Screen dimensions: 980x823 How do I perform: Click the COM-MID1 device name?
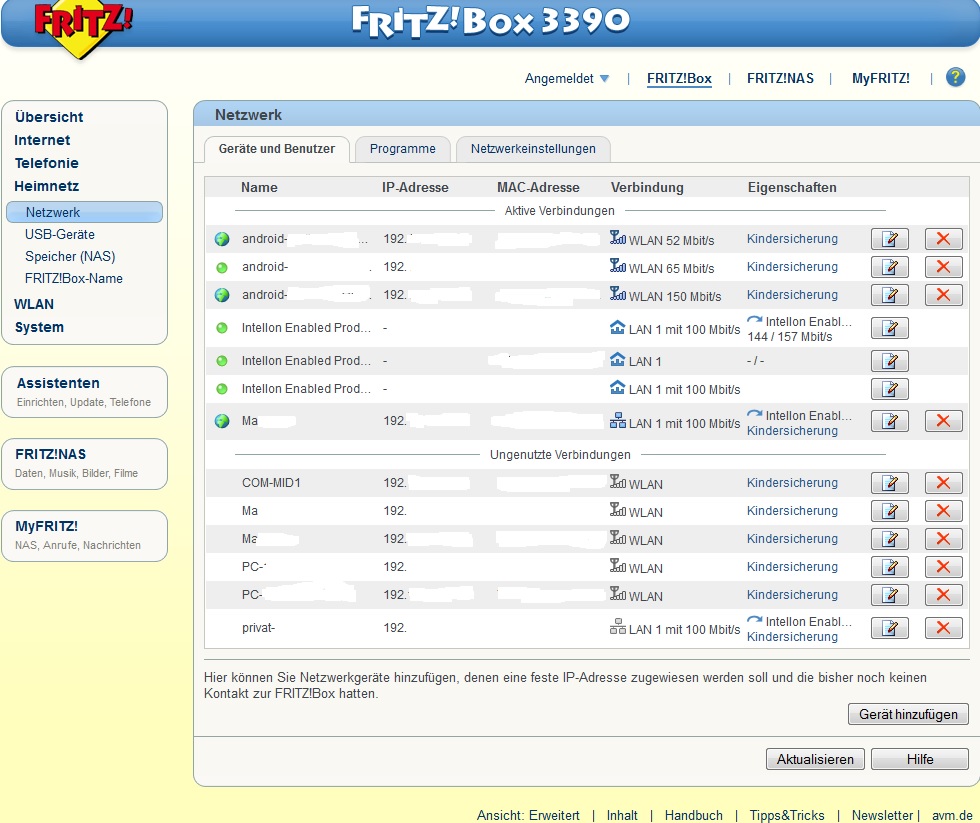pos(271,483)
